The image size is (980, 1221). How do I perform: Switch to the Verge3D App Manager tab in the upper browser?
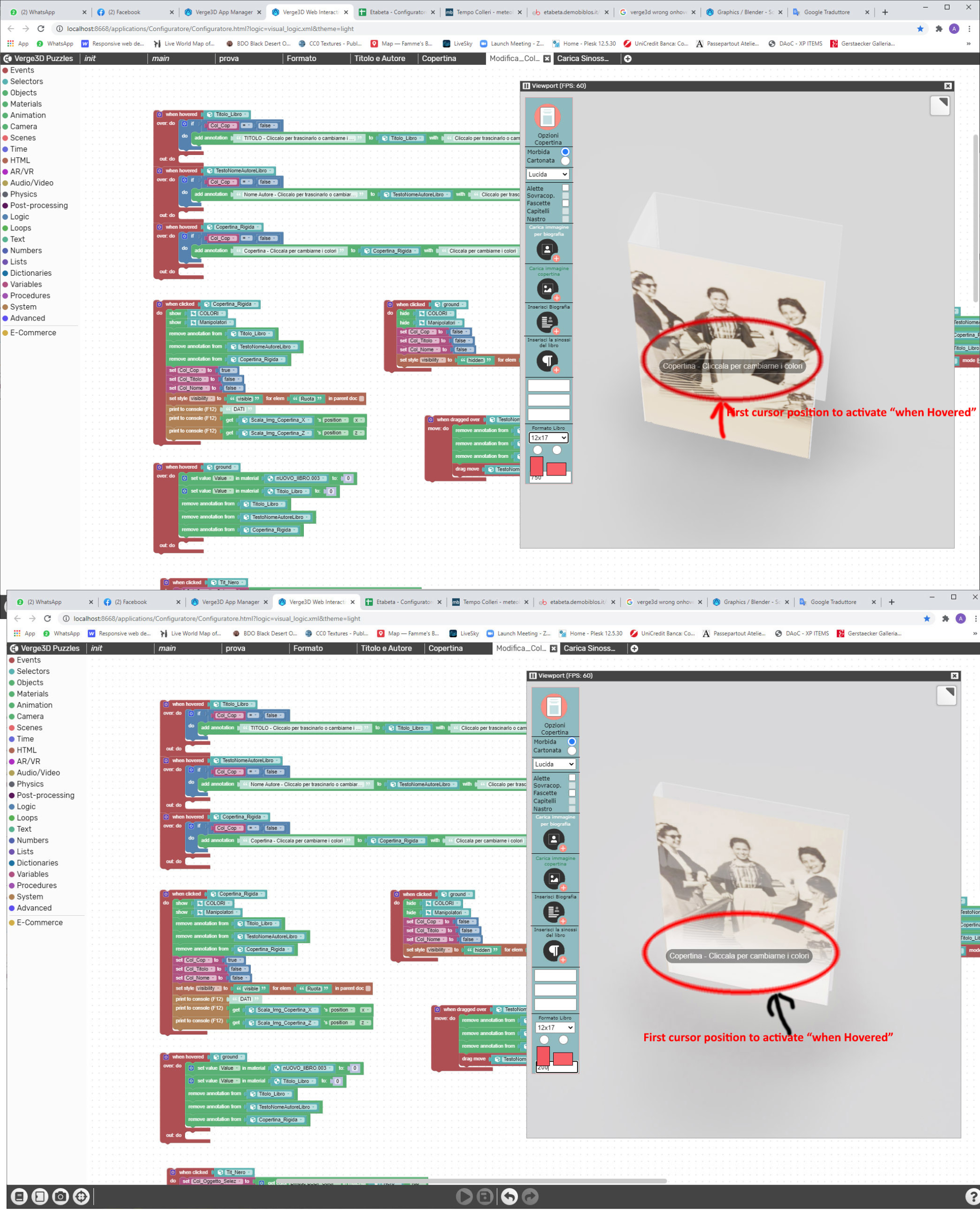point(224,12)
